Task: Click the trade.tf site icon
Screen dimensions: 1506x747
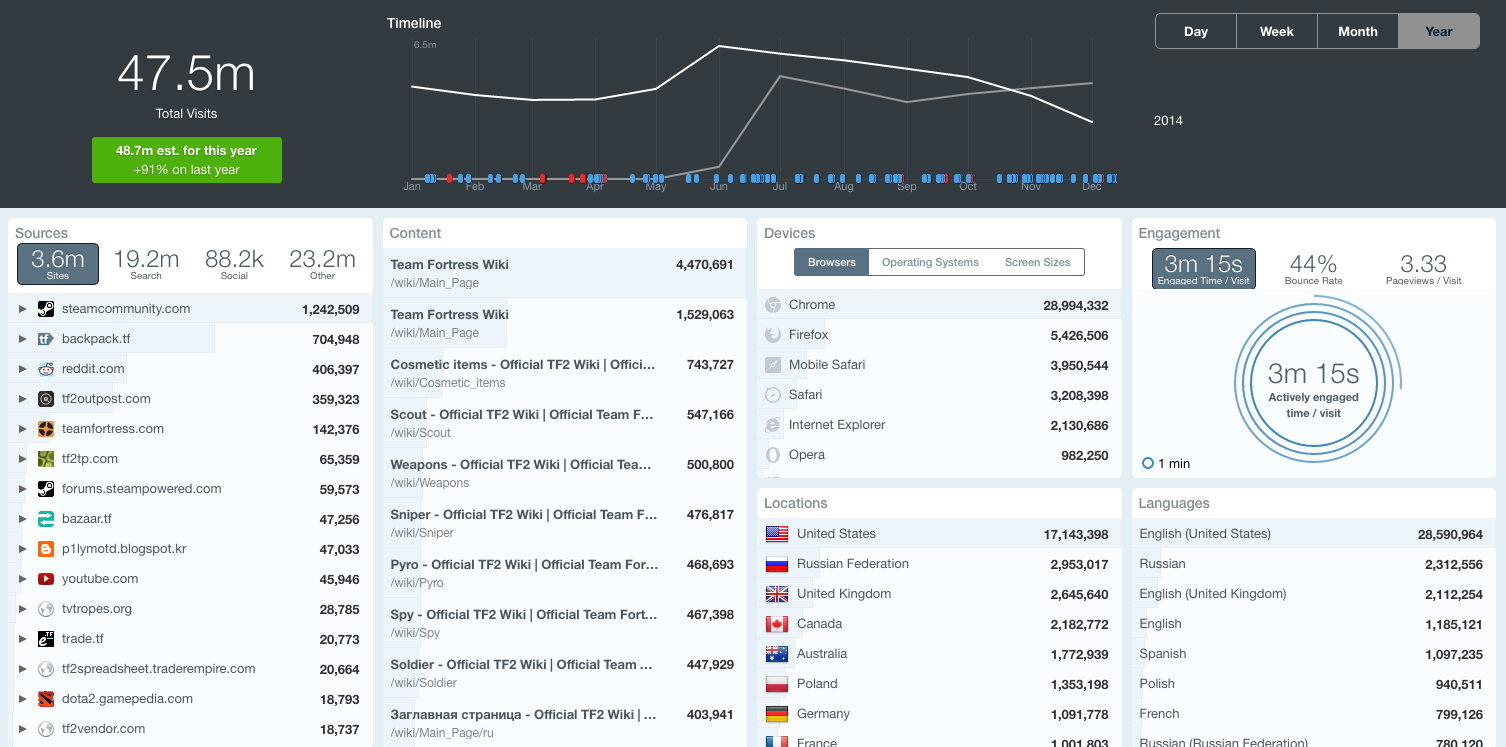Action: [x=46, y=639]
